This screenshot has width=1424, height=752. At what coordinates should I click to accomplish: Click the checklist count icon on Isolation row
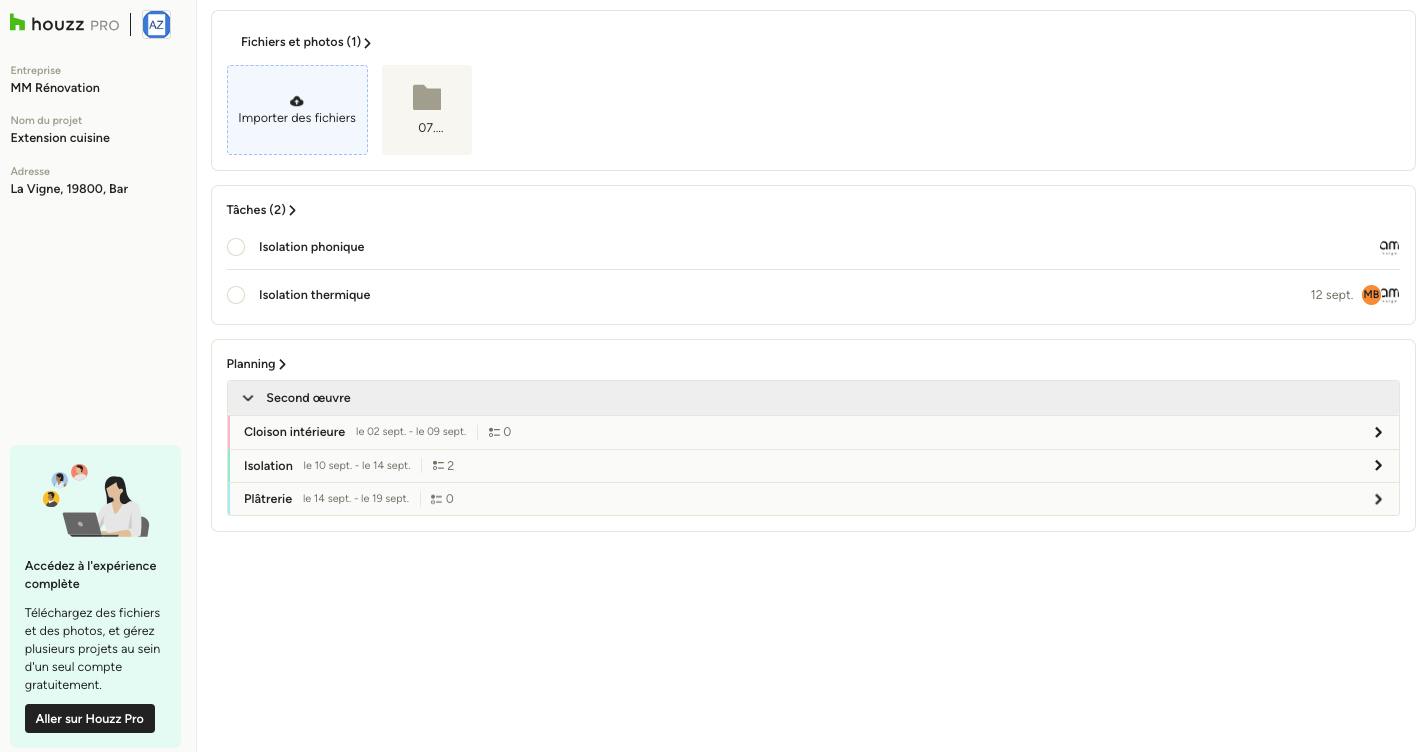coord(438,466)
